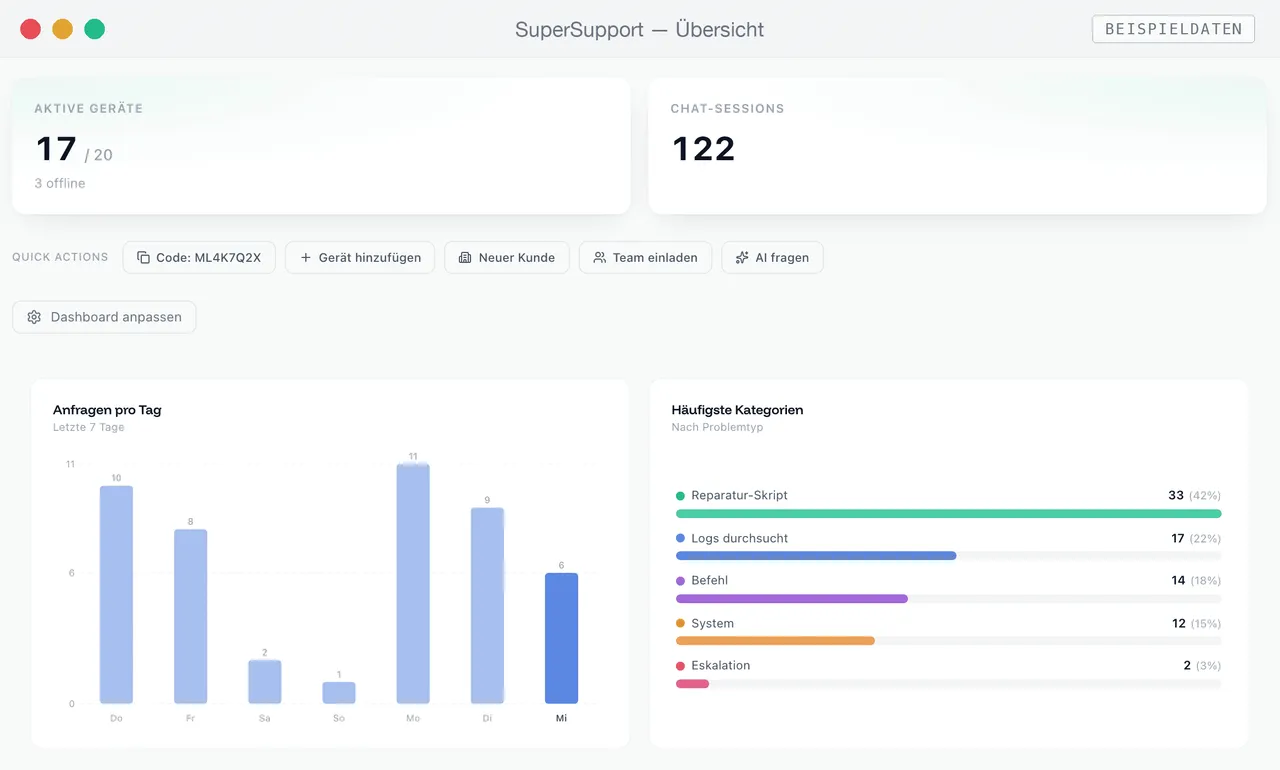The width and height of the screenshot is (1280, 770).
Task: Select the highlighted Mi bar in the chart
Action: (561, 639)
